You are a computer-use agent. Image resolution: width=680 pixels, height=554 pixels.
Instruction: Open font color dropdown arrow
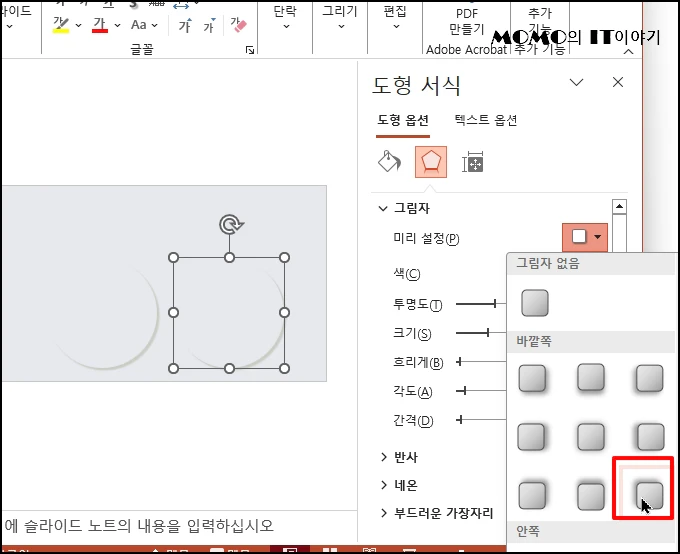tap(118, 25)
